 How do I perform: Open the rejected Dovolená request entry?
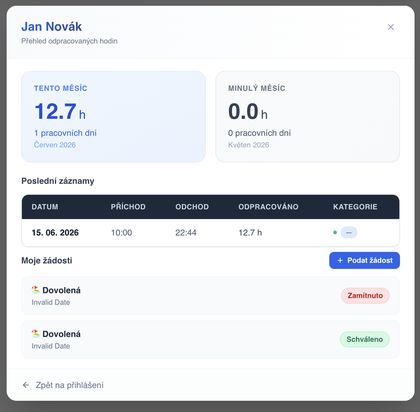click(210, 296)
